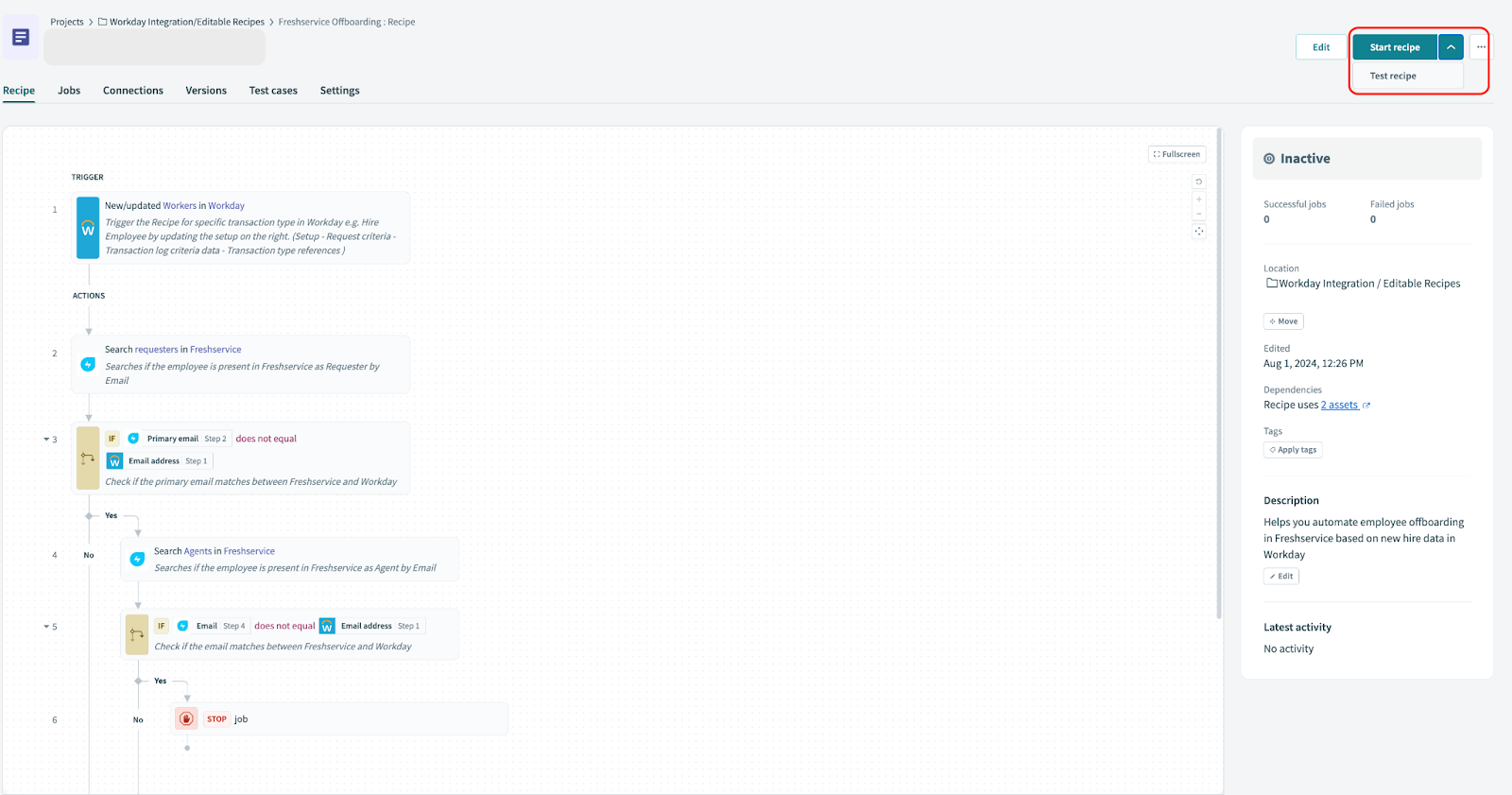This screenshot has height=795, width=1512.
Task: Reset the canvas view with rotate icon
Action: tap(1199, 181)
